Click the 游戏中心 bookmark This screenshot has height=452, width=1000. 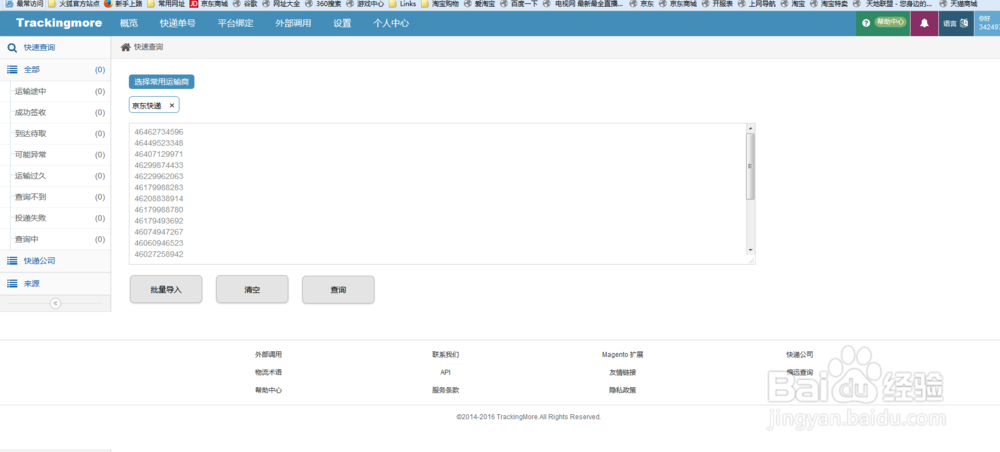365,4
